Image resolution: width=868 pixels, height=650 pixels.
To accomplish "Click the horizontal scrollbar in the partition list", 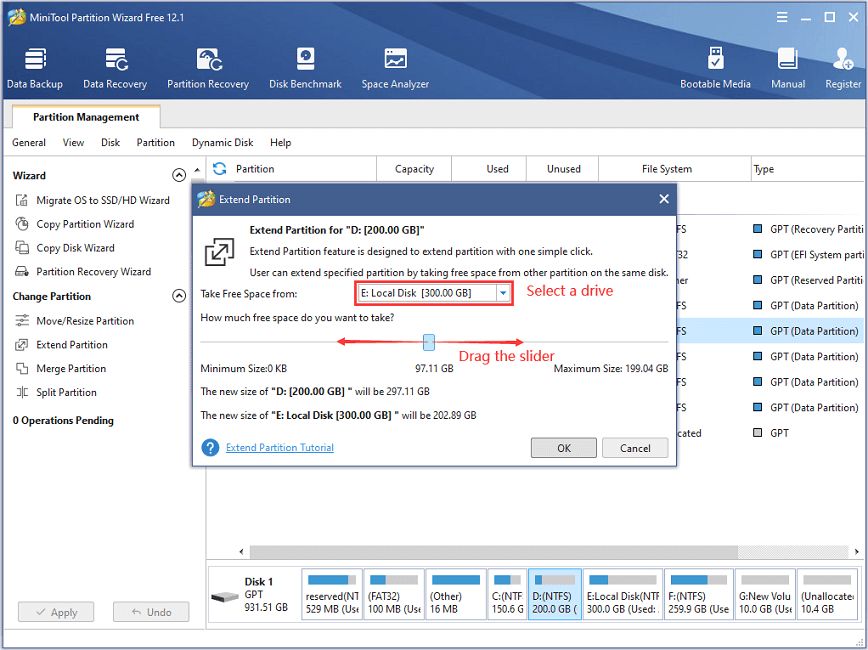I will (x=493, y=551).
